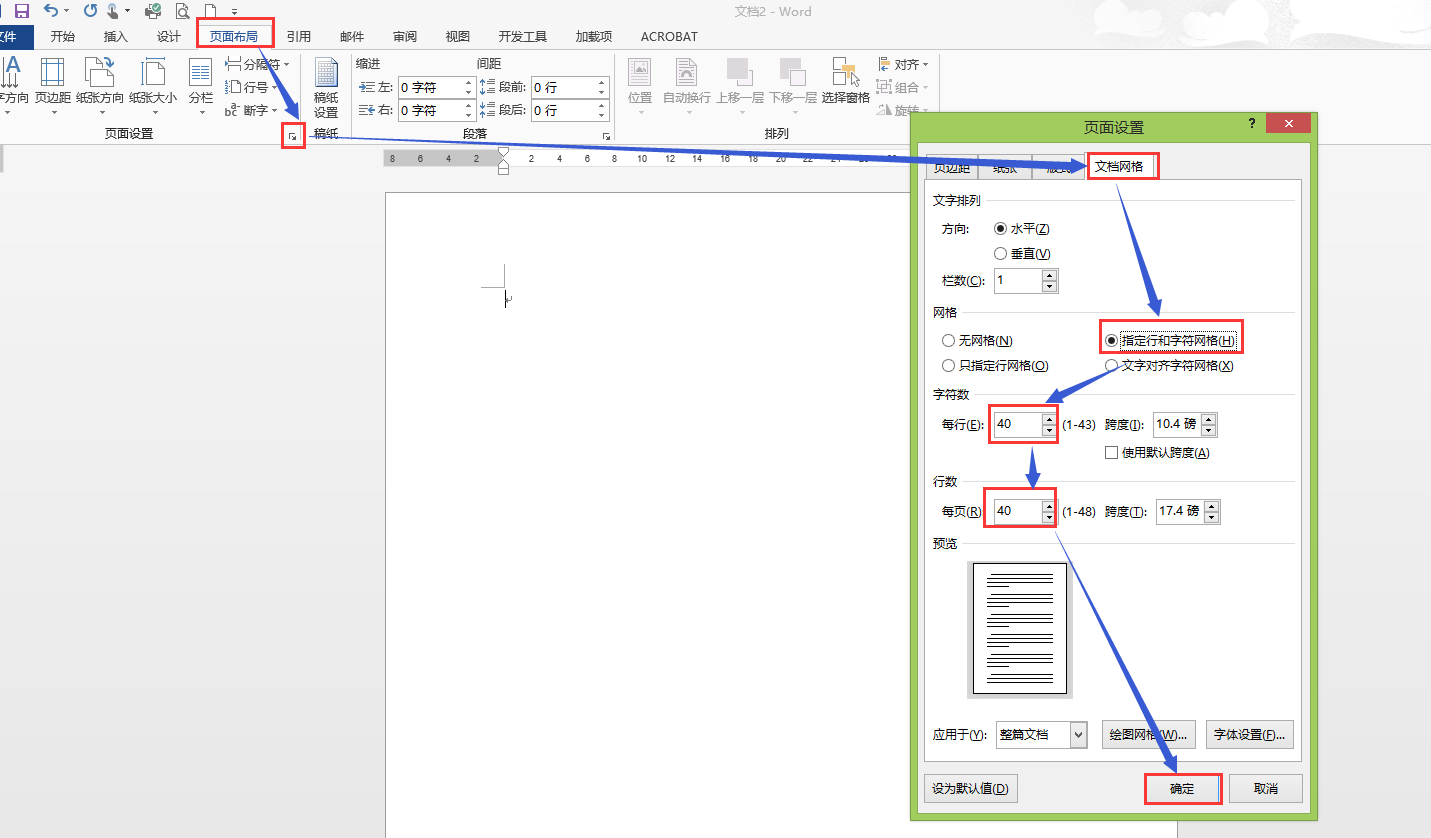
Task: Open the ACROBAT ribbon tab
Action: pyautogui.click(x=669, y=36)
